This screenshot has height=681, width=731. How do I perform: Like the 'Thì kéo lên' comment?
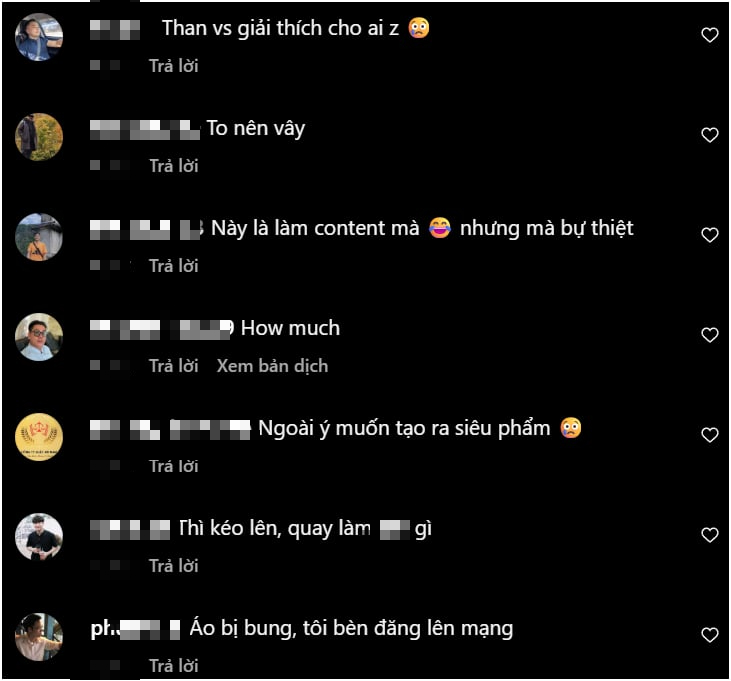point(710,535)
